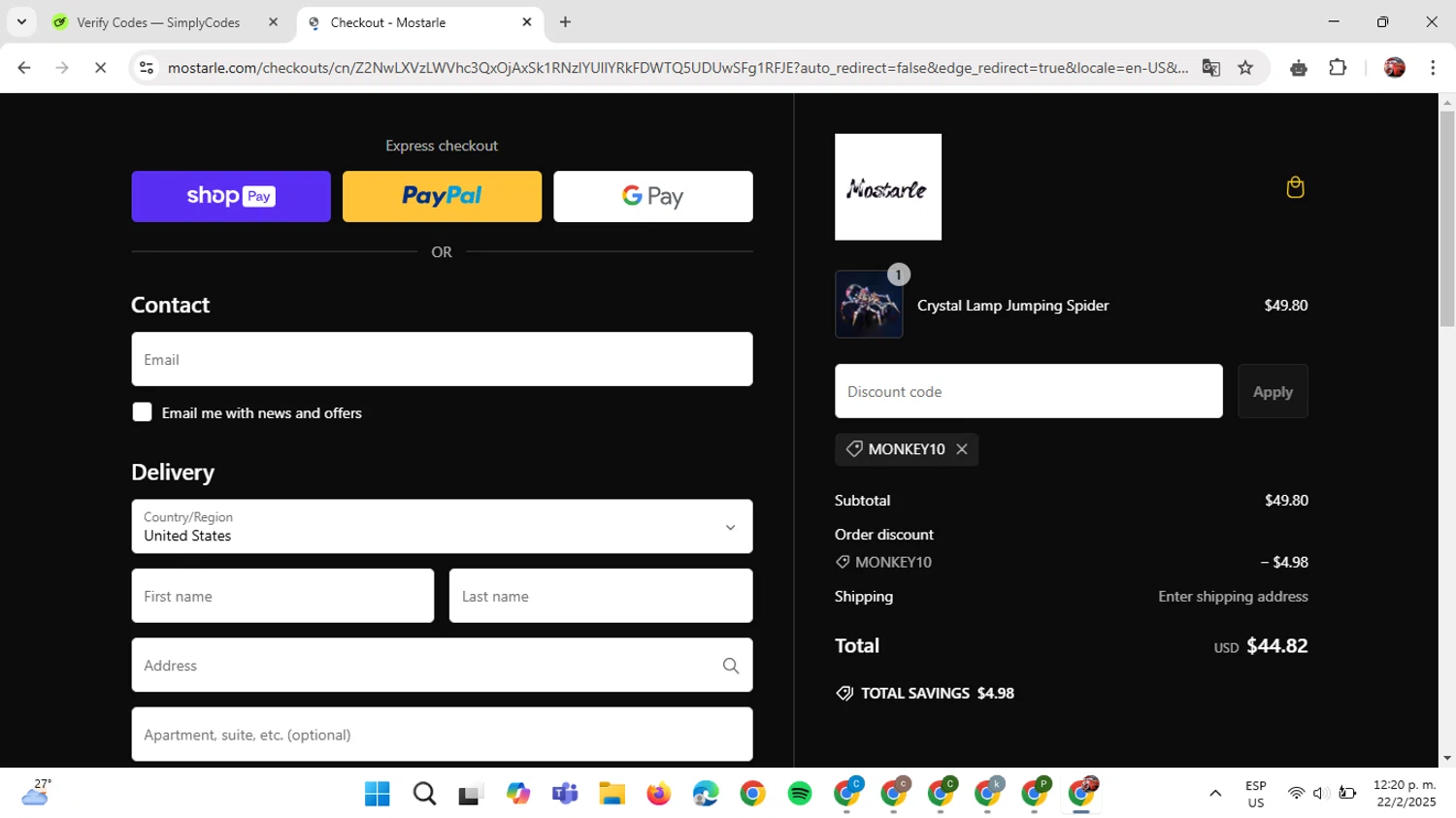Show hidden system tray icons
1456x818 pixels.
pos(1215,794)
